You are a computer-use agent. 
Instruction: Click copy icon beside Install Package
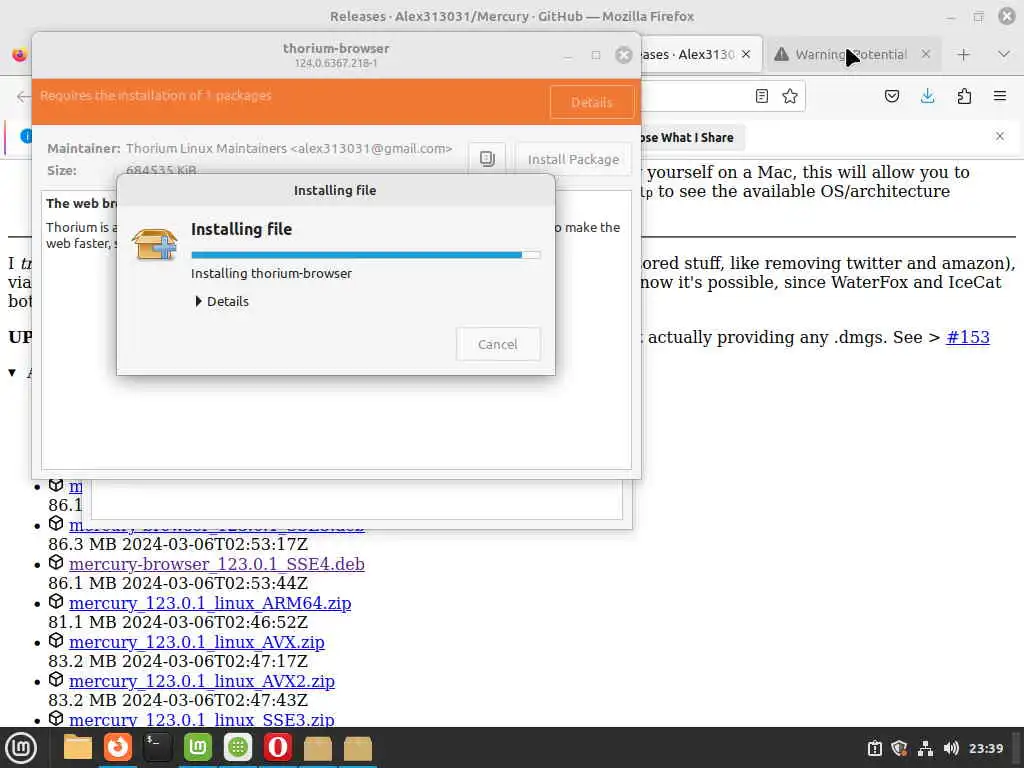pos(487,159)
